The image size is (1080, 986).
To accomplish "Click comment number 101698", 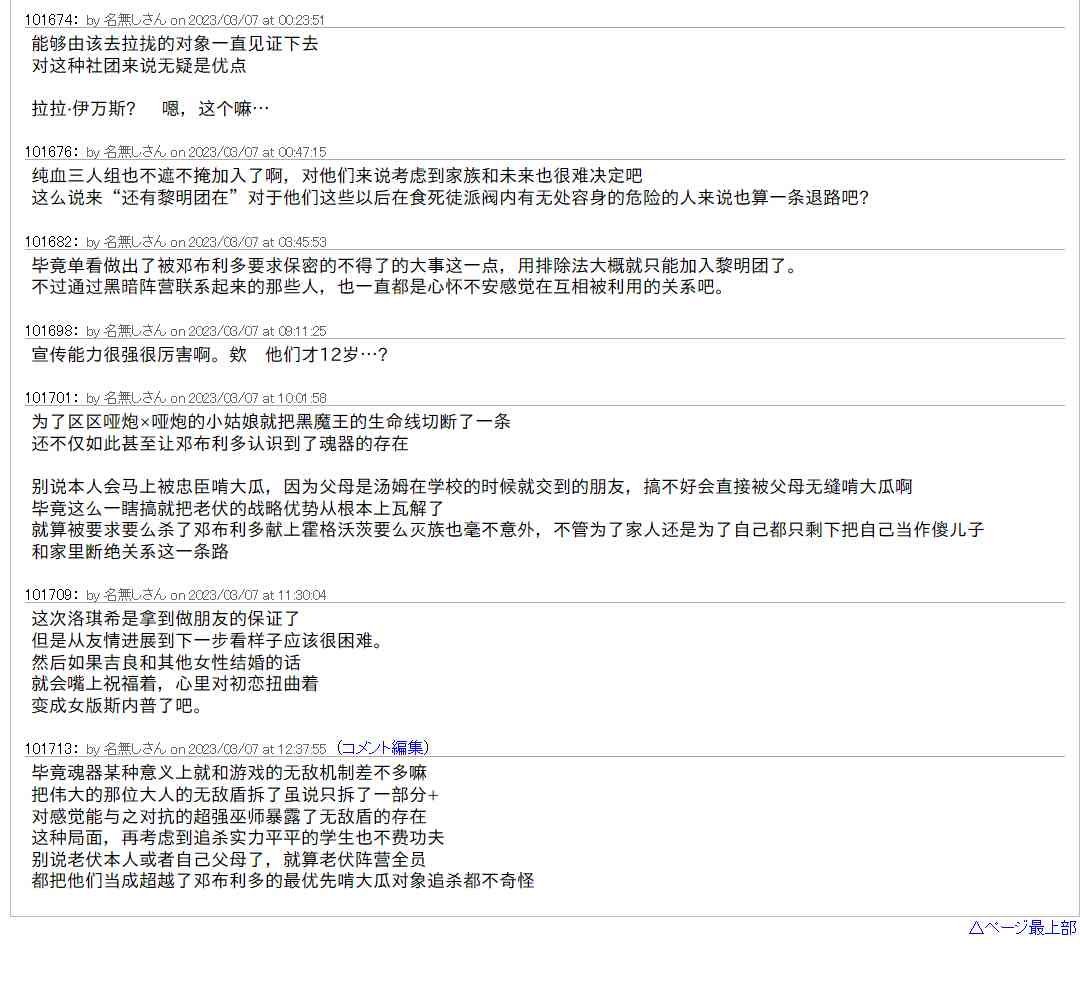I will tap(49, 331).
